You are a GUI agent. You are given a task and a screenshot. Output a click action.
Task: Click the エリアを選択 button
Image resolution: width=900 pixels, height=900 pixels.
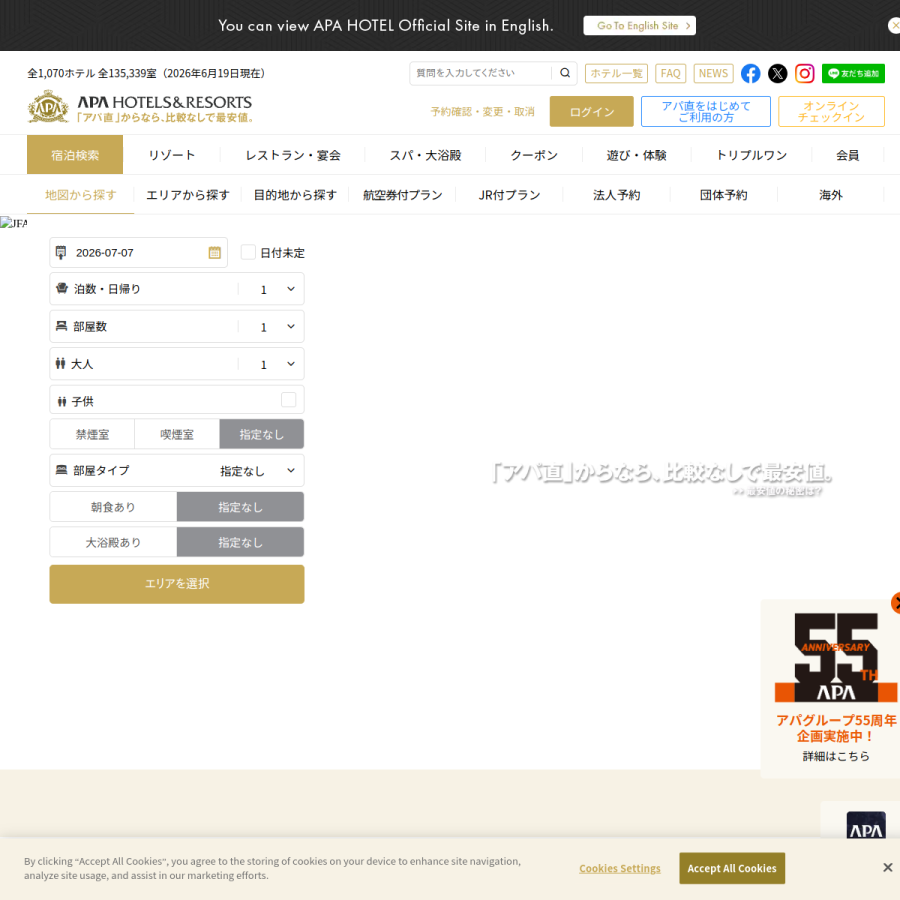coord(177,584)
